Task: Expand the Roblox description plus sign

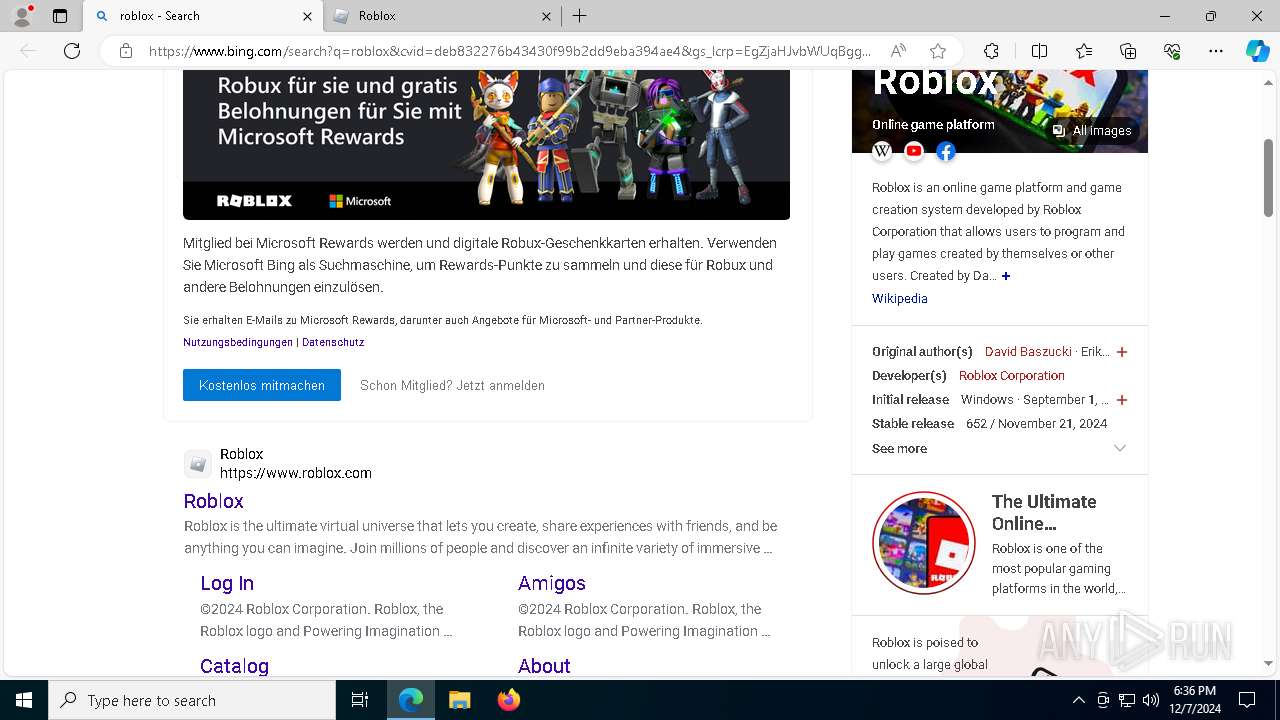Action: (x=1006, y=276)
